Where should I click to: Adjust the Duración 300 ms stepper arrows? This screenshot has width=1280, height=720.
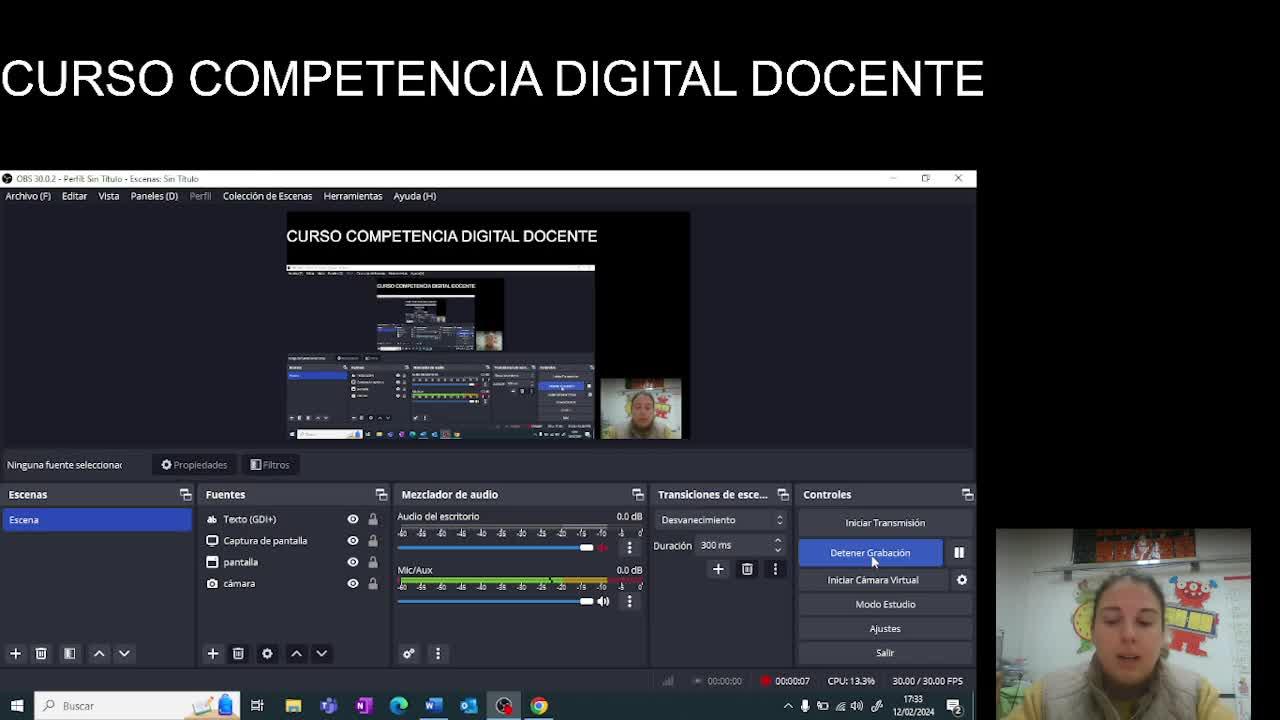tap(777, 545)
